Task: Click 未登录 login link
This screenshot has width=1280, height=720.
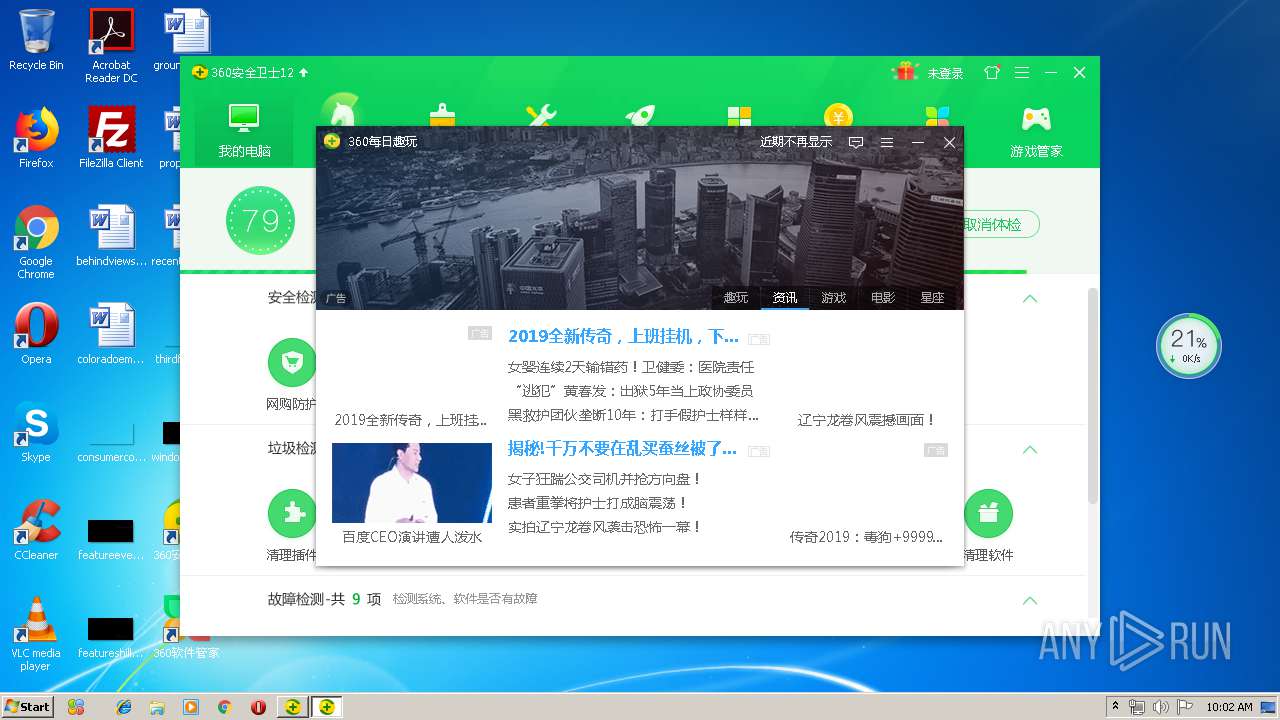Action: (x=945, y=73)
